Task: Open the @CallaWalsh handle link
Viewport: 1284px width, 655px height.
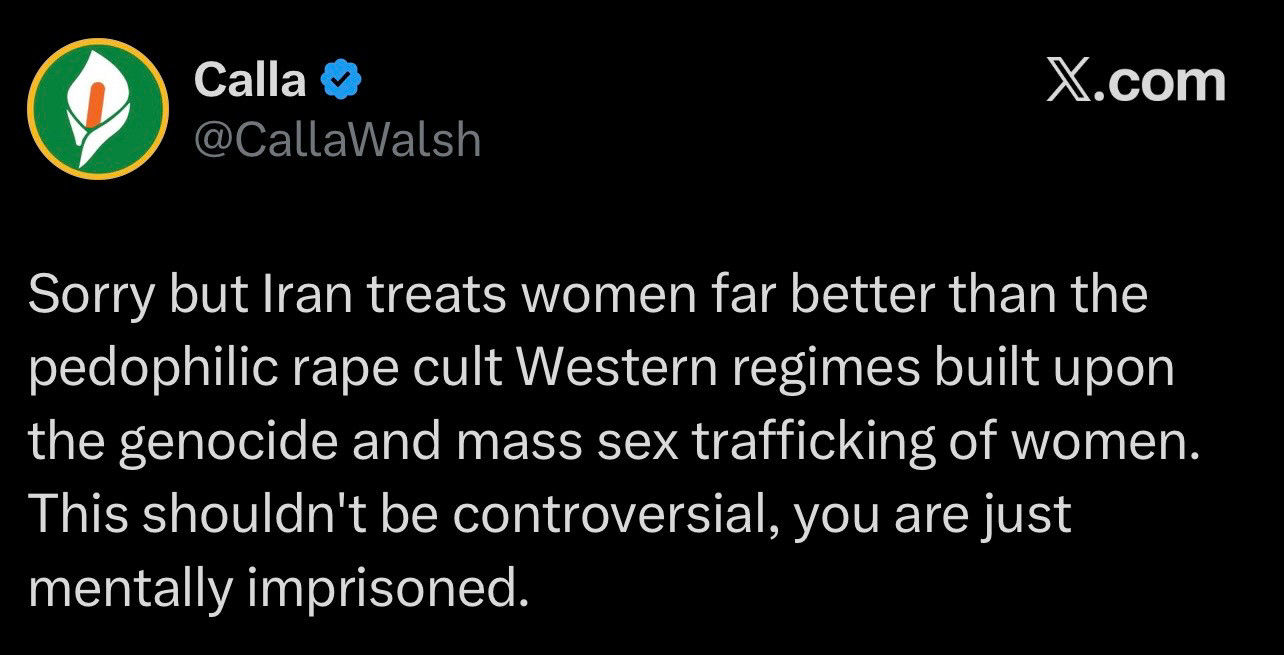Action: 336,139
